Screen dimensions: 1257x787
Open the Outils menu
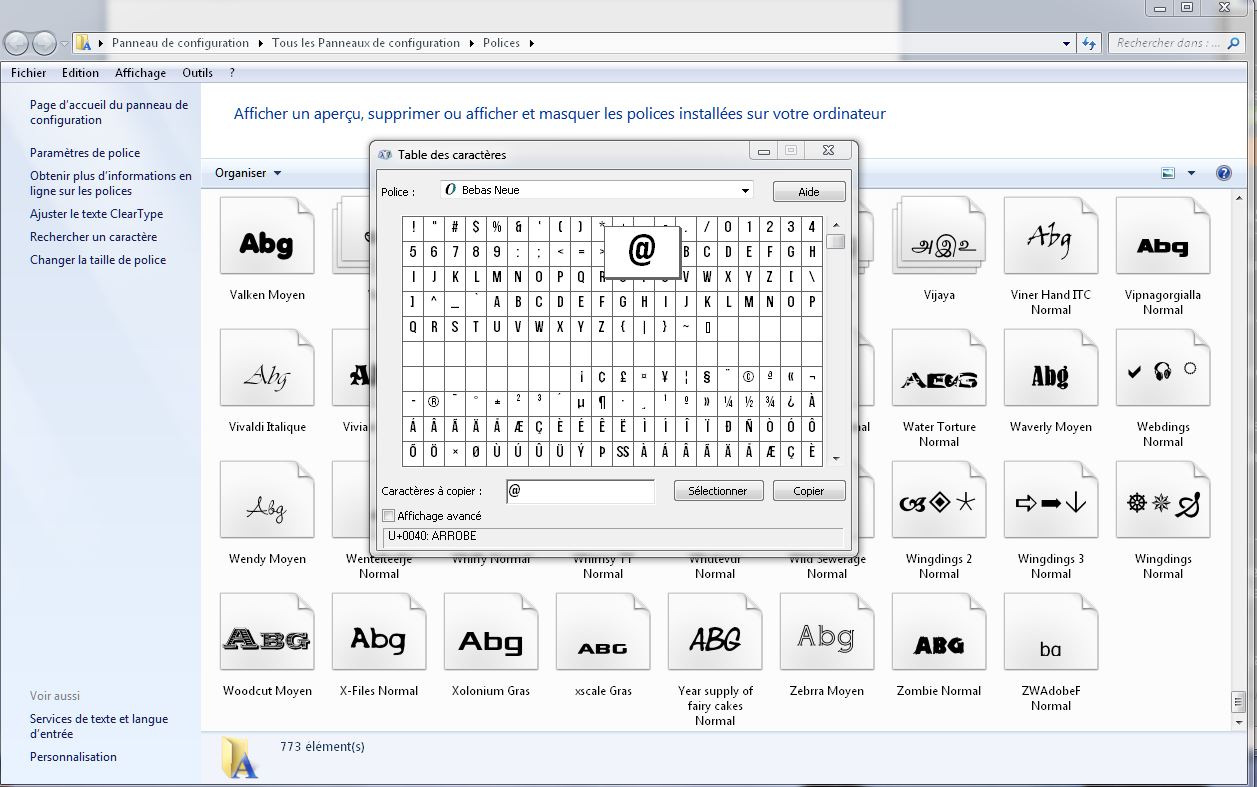(x=197, y=73)
